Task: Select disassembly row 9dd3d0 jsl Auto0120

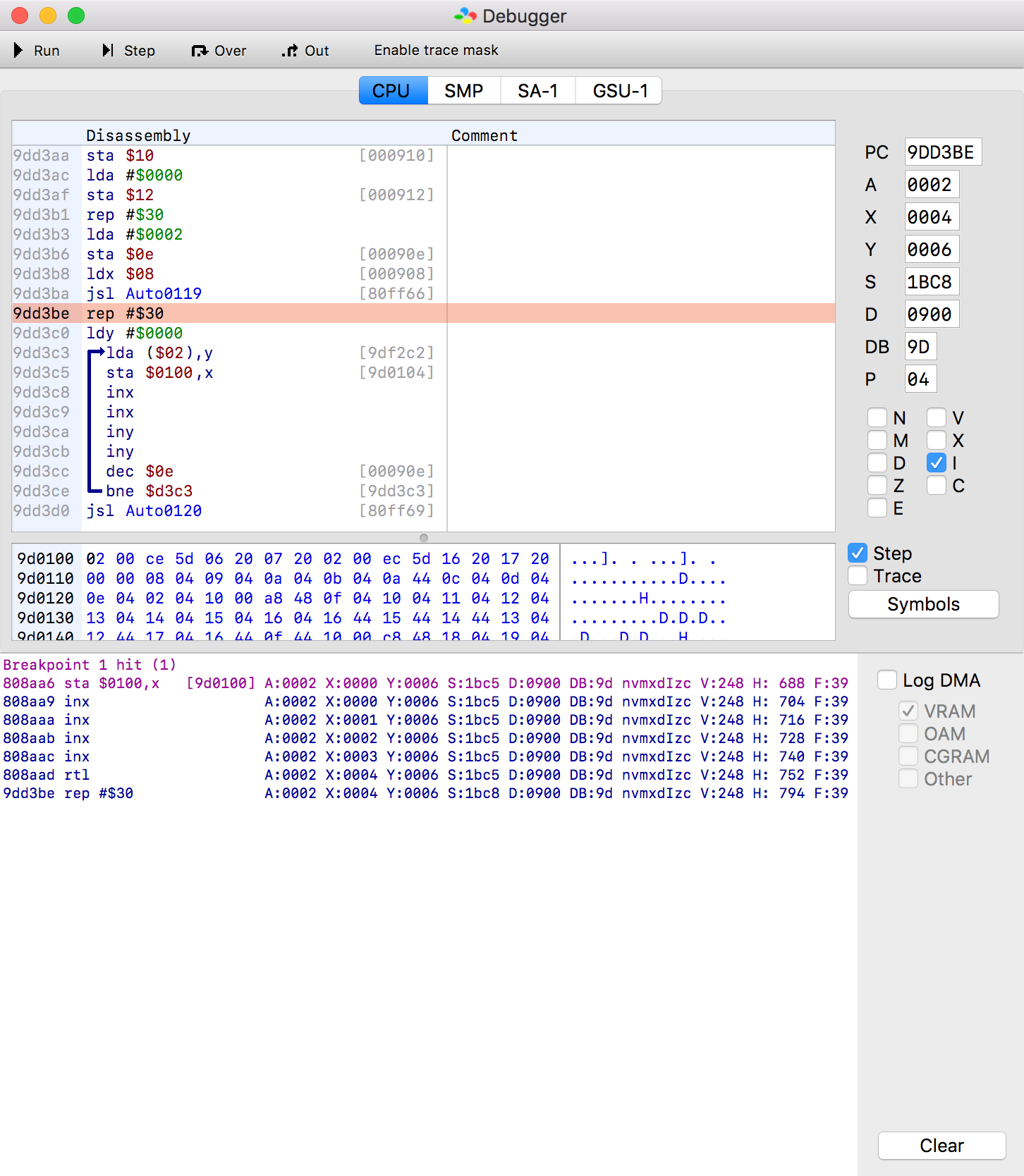Action: [423, 510]
